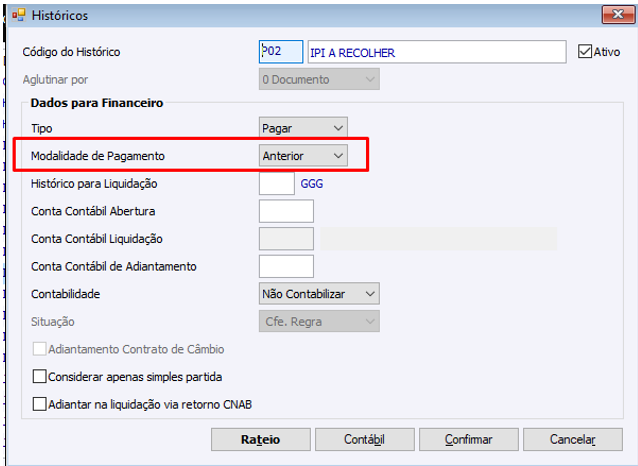Click the IPI A RECOLHER description field

point(437,52)
